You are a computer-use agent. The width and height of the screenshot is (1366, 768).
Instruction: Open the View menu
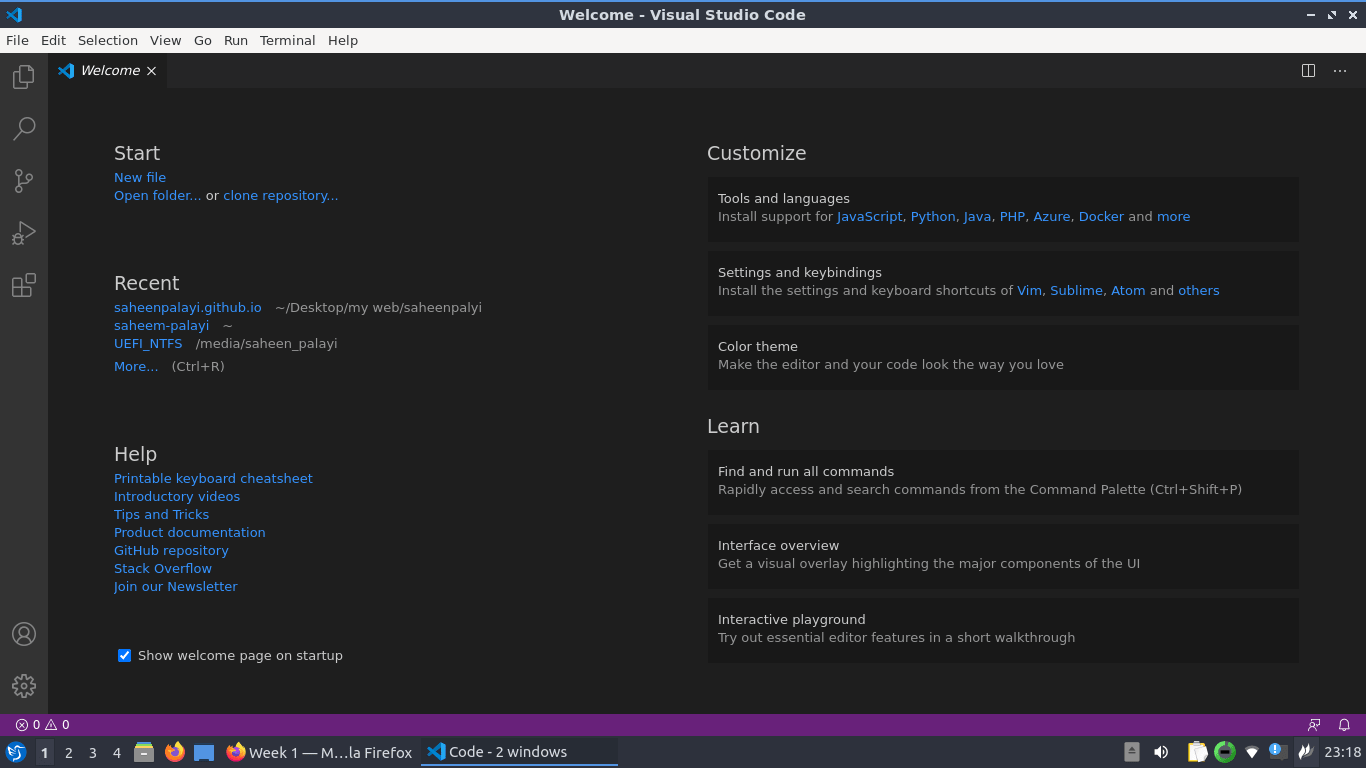click(x=166, y=40)
